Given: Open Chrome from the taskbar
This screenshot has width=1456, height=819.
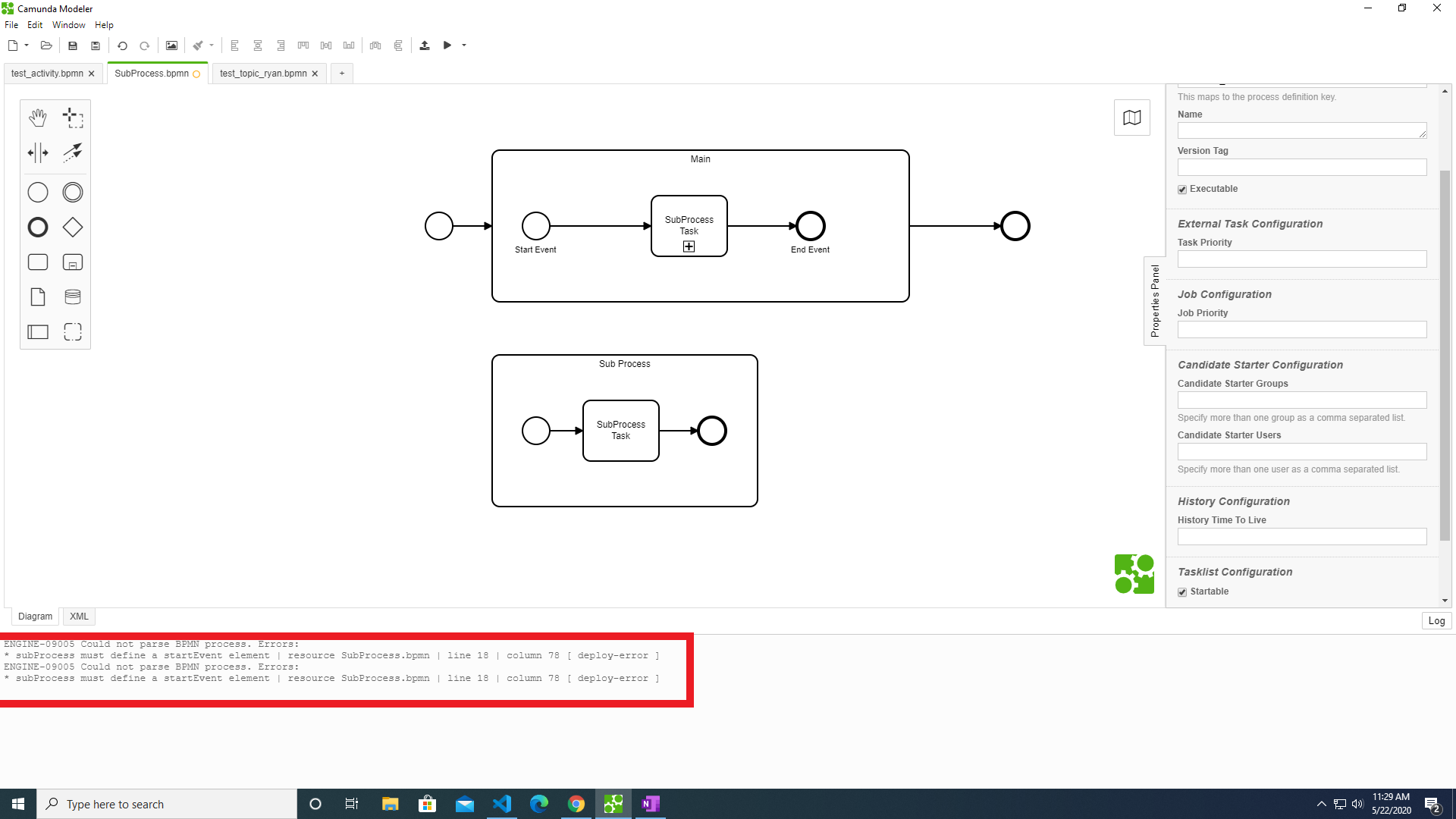Looking at the screenshot, I should (x=576, y=804).
